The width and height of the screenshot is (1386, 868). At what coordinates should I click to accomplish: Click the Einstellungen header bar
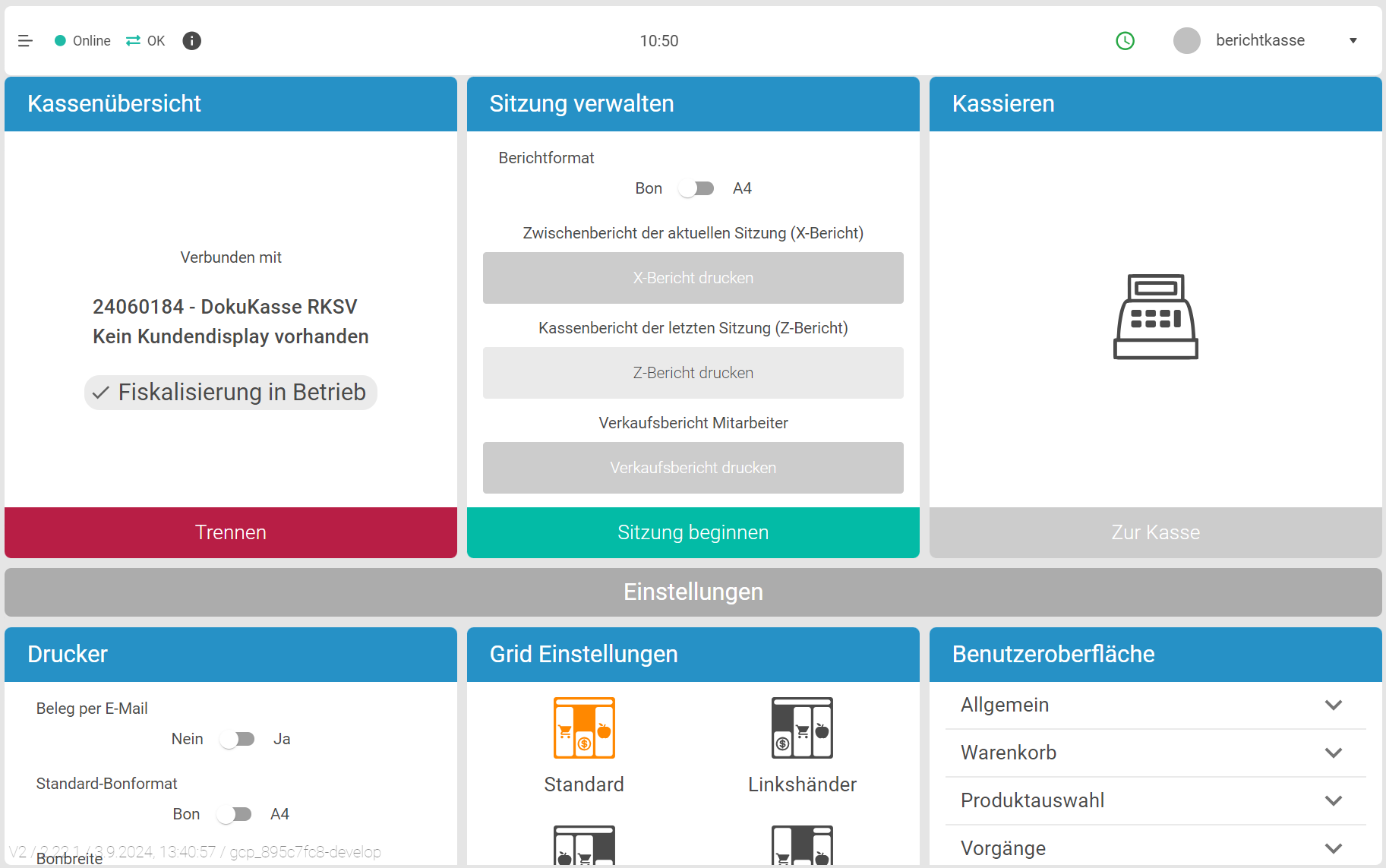click(x=693, y=592)
